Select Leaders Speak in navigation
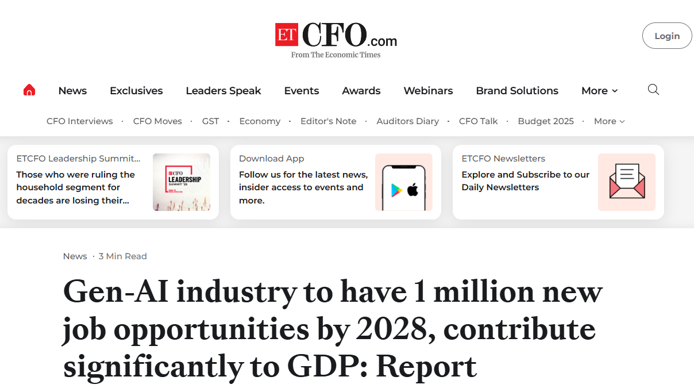Screen dimensions: 694x392 [224, 91]
